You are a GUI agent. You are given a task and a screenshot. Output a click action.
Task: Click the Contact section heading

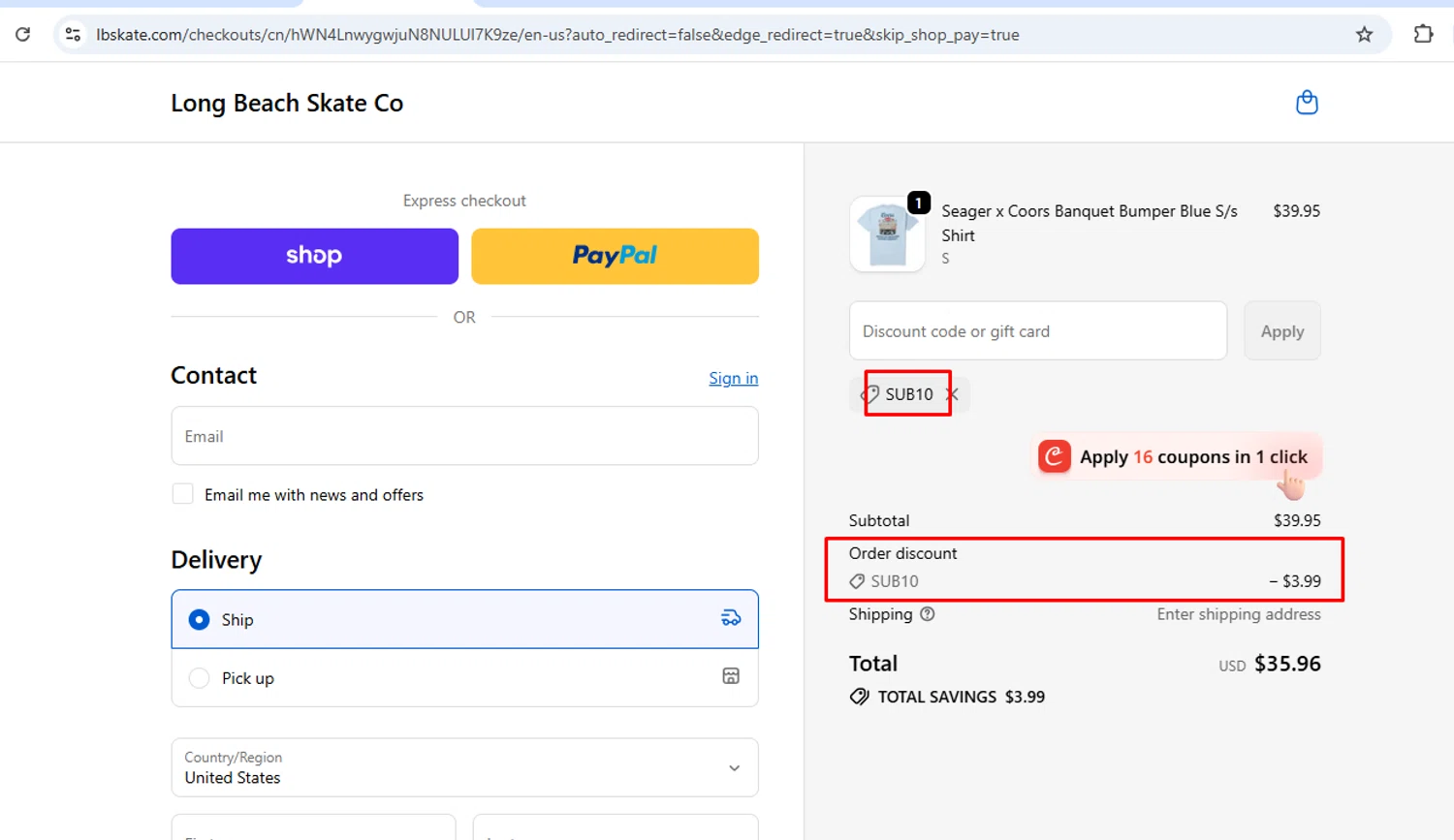(x=213, y=375)
